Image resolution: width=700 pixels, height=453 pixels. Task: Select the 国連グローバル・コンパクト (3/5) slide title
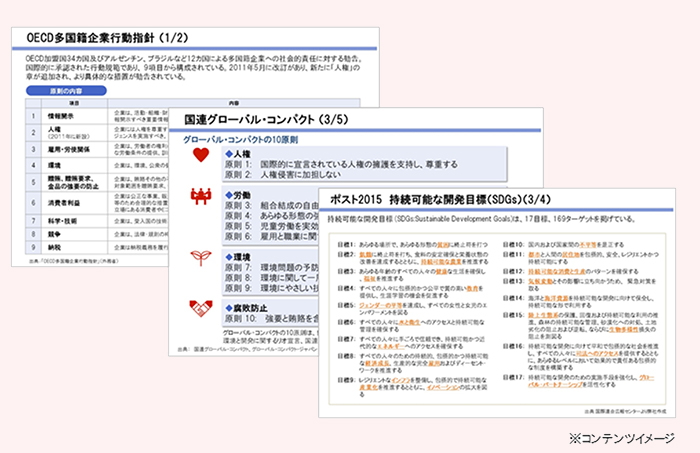point(266,120)
